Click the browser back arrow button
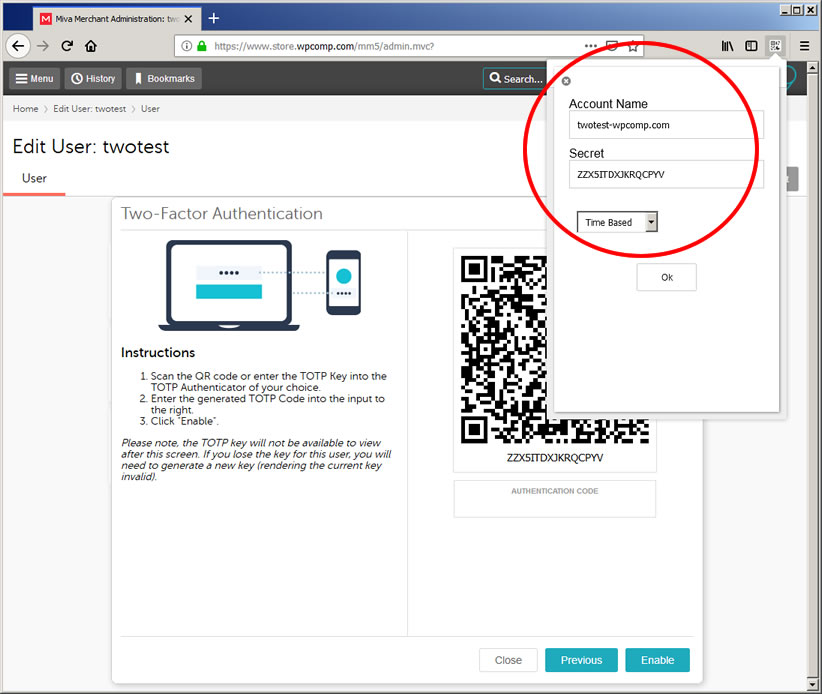822x694 pixels. tap(17, 46)
